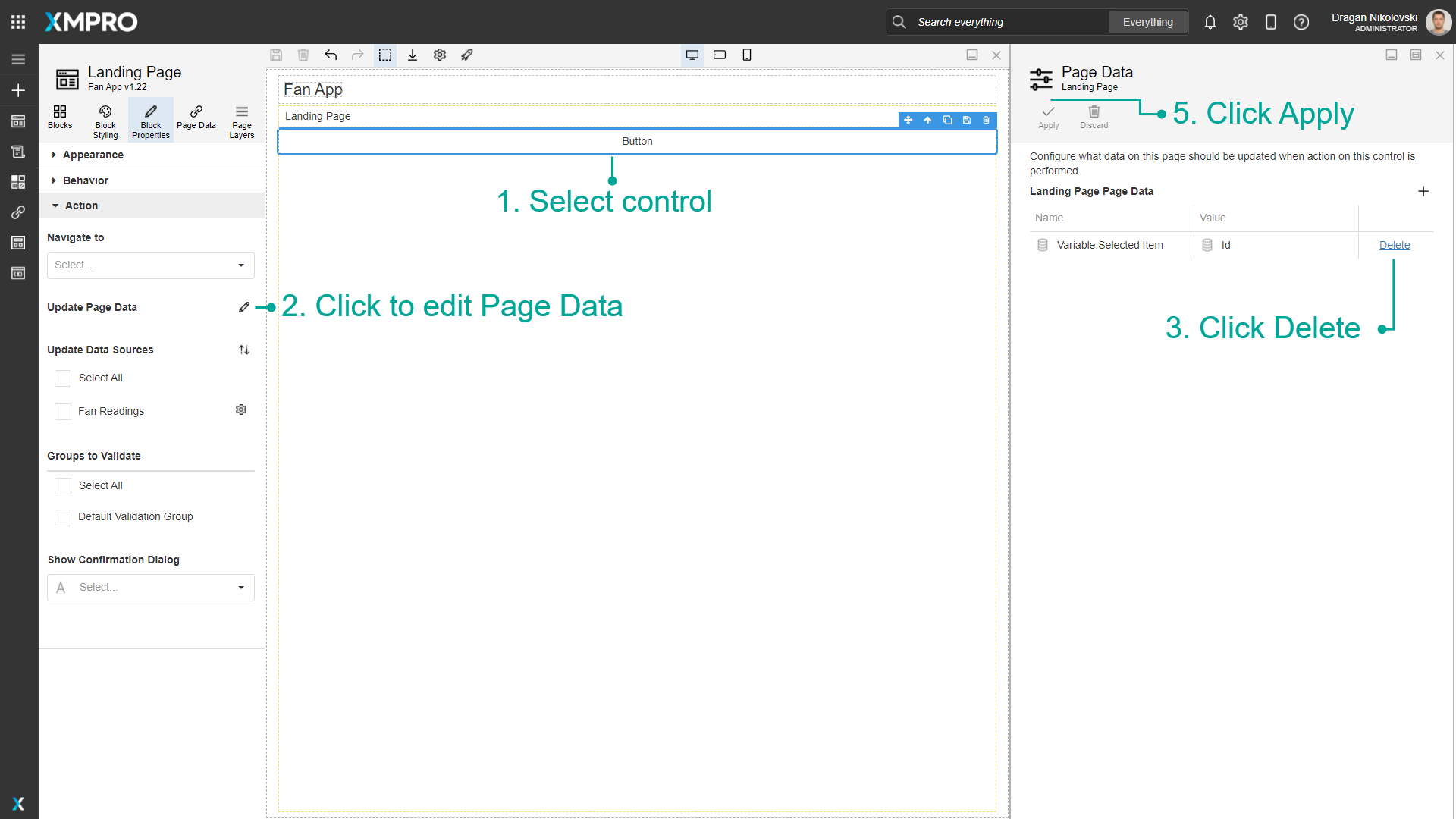Enable the Select All checkbox under Update Data Sources
Screen dimensions: 1456x819
click(x=62, y=378)
